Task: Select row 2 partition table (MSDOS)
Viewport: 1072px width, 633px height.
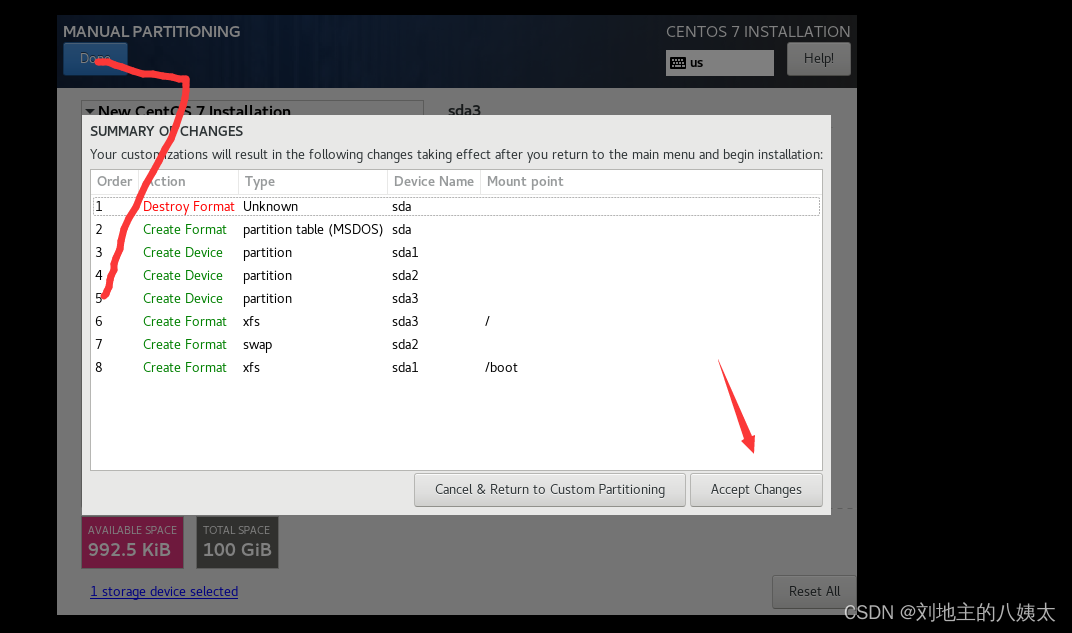Action: coord(456,230)
